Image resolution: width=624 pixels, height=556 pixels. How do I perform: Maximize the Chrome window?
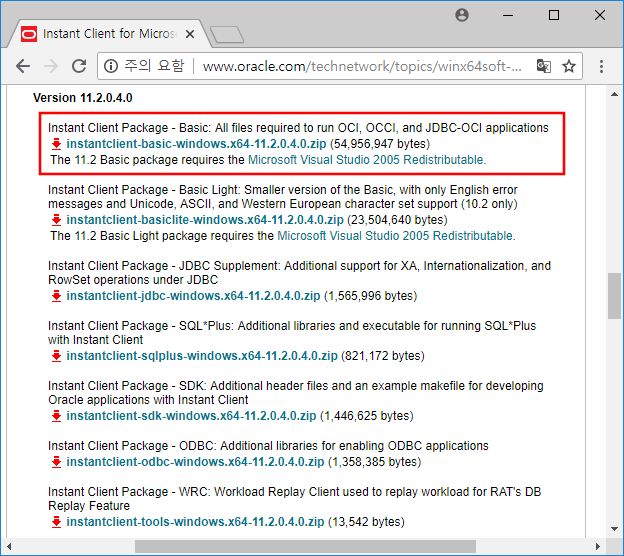coord(554,15)
